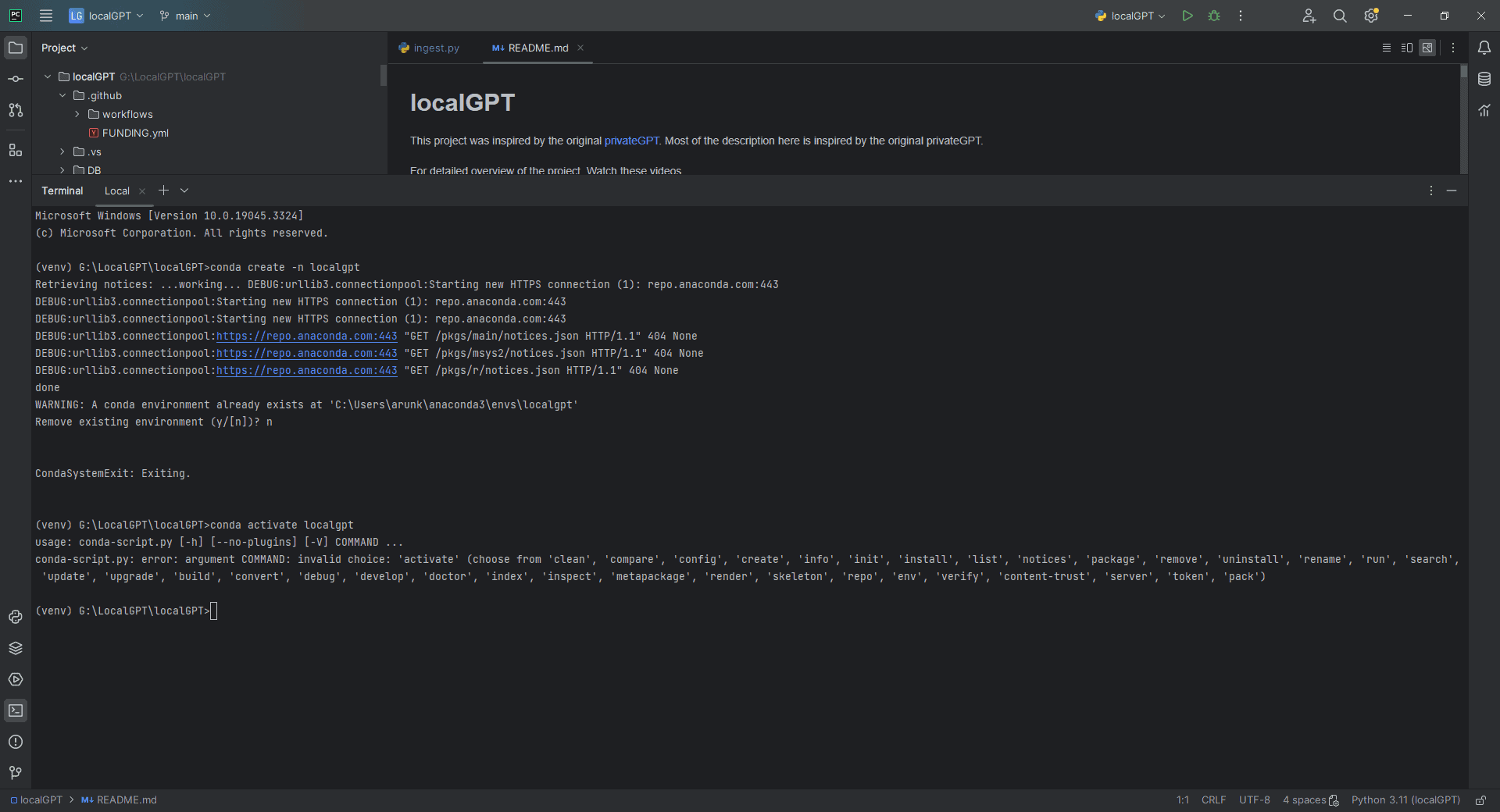The height and width of the screenshot is (812, 1500).
Task: Open the Structure tool window
Action: 16,150
